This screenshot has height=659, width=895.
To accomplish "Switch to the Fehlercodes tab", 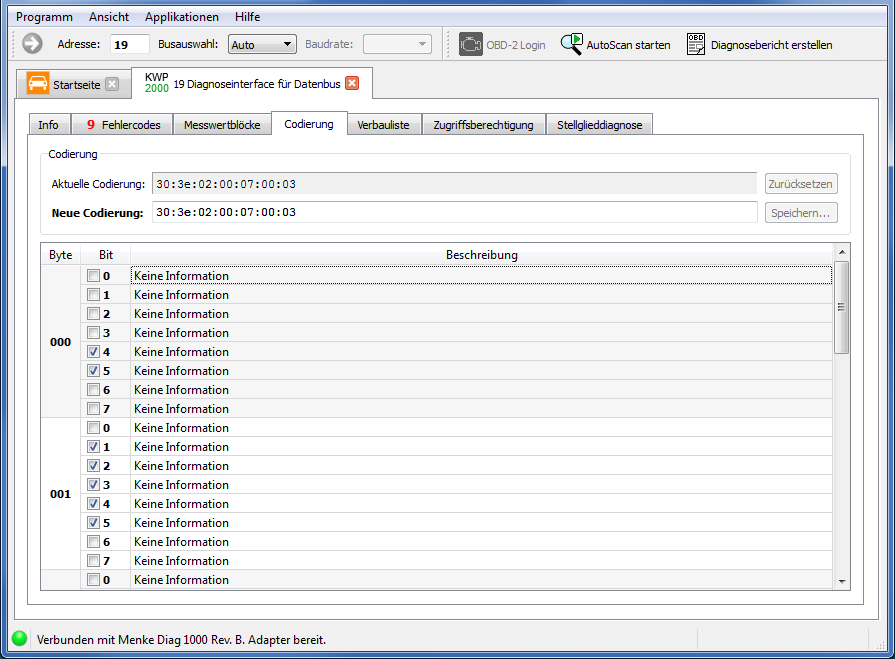I will [x=123, y=125].
